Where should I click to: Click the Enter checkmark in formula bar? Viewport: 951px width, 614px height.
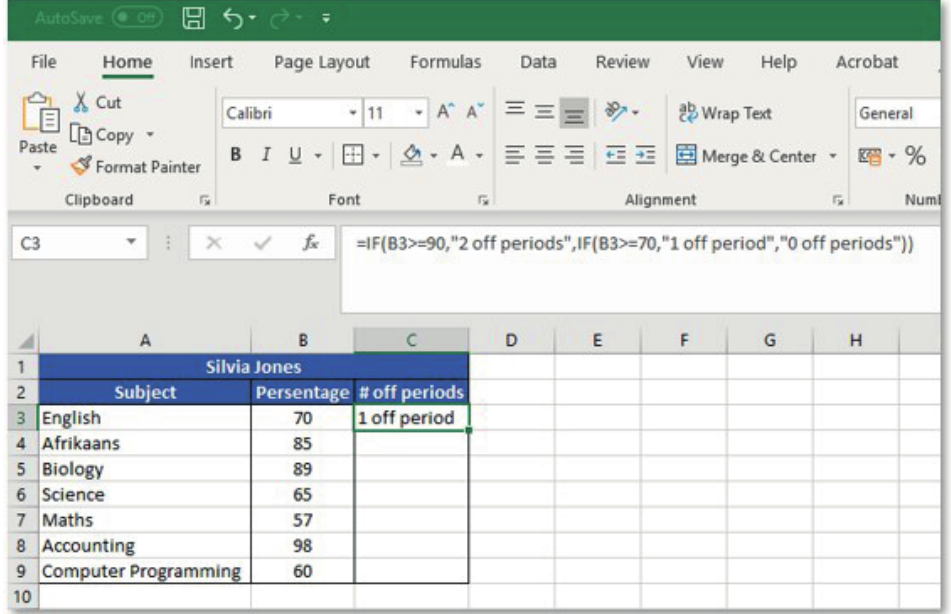click(263, 243)
